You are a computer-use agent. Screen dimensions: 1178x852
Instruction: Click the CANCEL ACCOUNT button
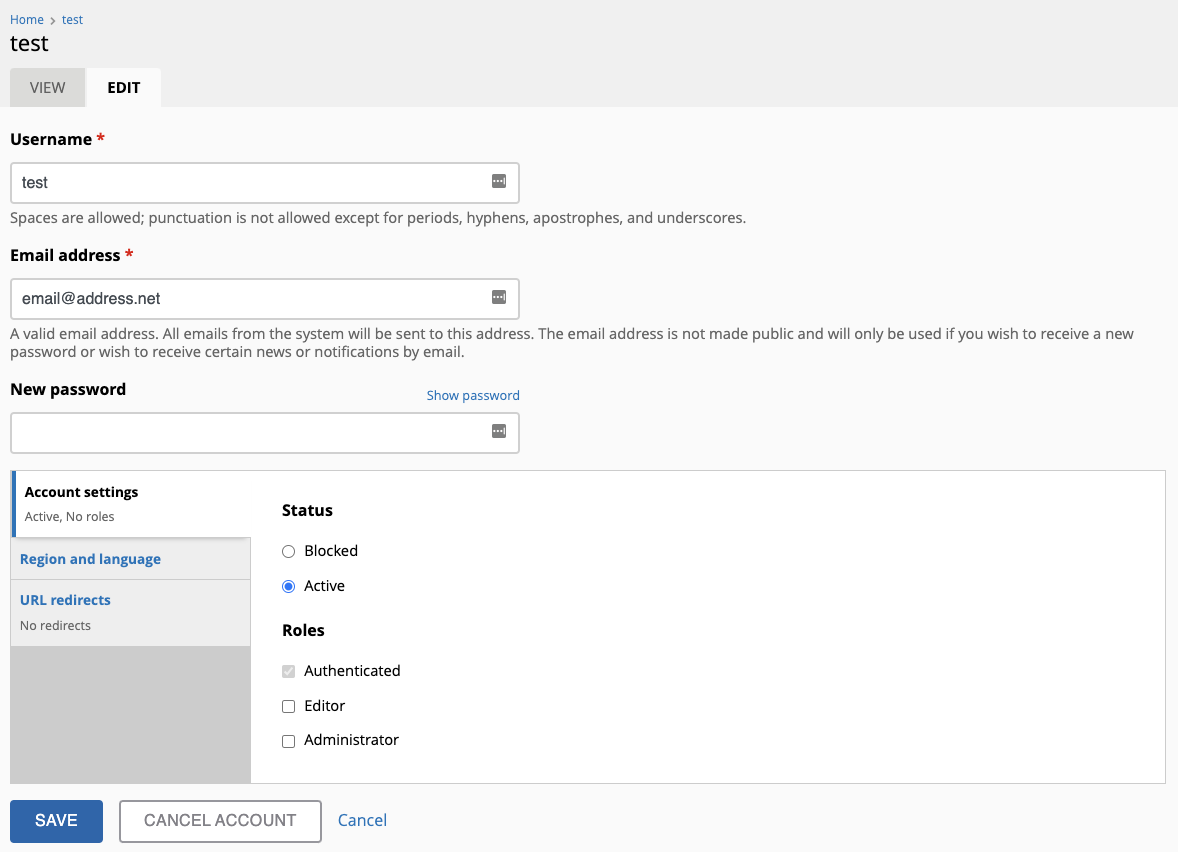(x=219, y=820)
